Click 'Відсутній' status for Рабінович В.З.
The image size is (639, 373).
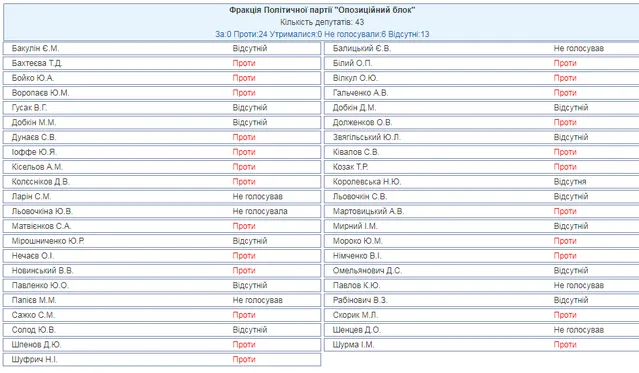coord(571,300)
